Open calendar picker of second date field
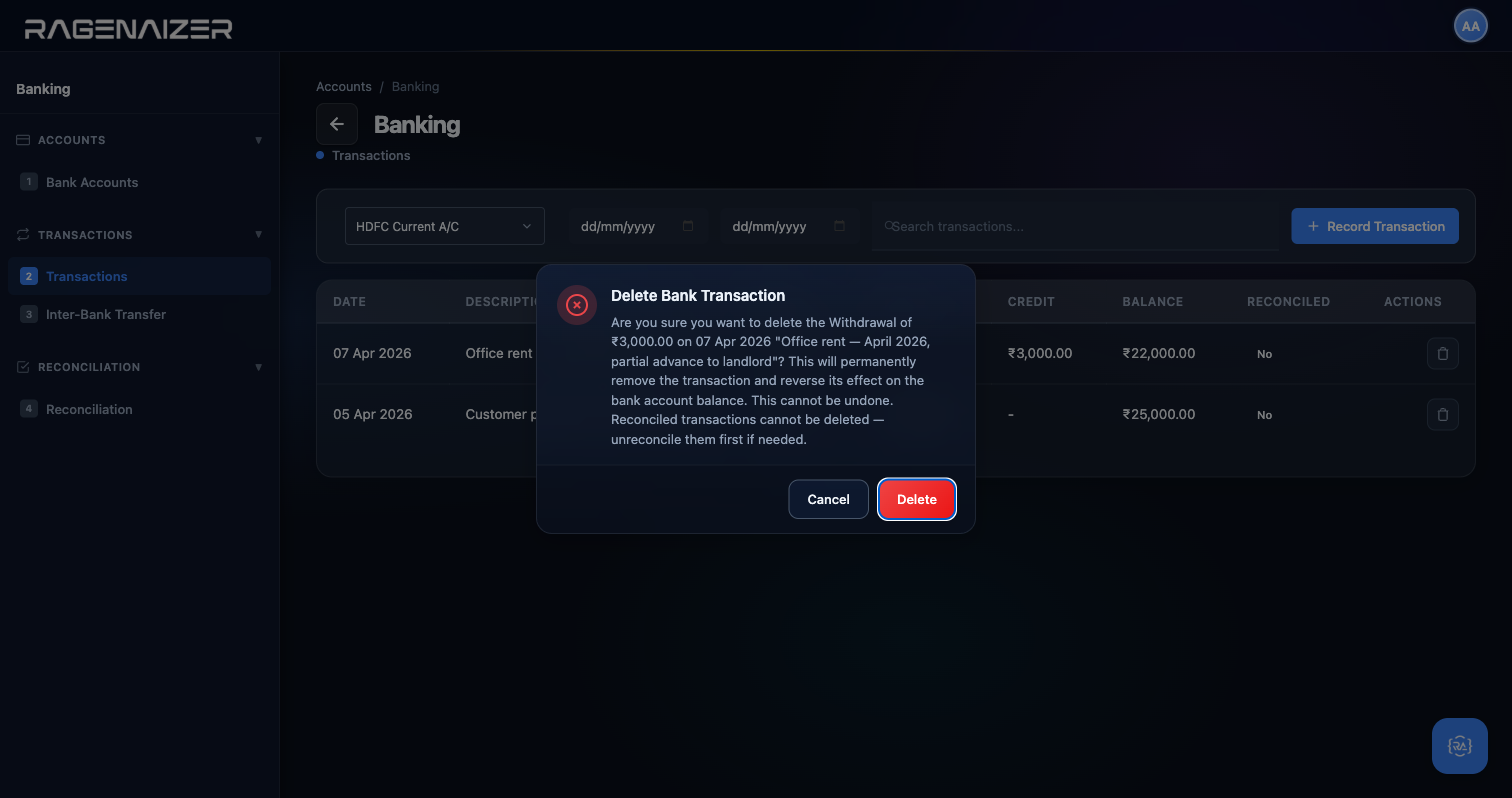Screen dimensions: 1512x798 839,226
